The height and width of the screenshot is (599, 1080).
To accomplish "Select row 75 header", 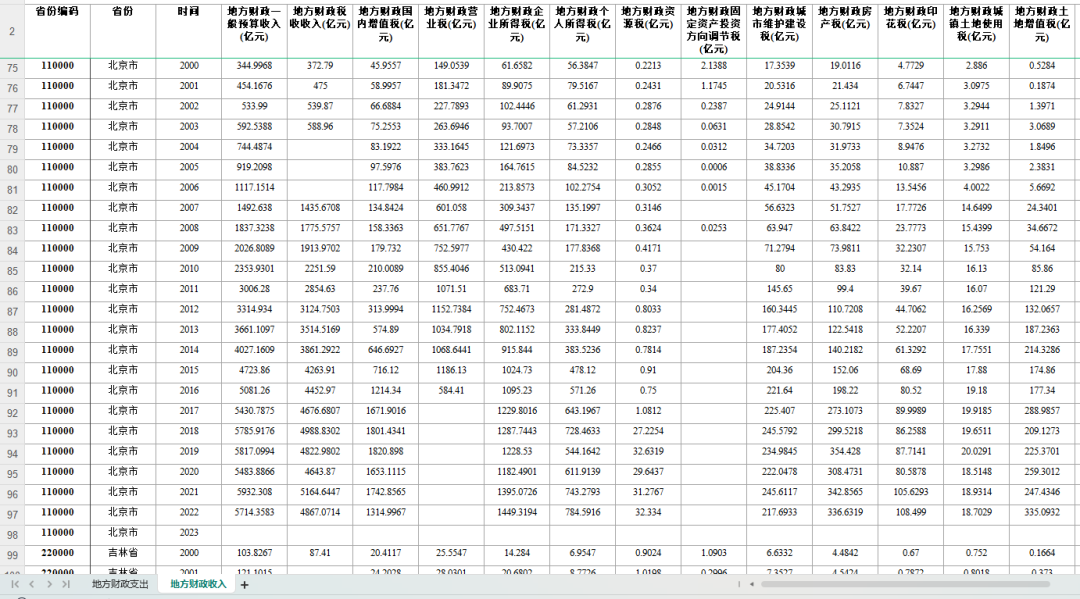I will 12,67.
